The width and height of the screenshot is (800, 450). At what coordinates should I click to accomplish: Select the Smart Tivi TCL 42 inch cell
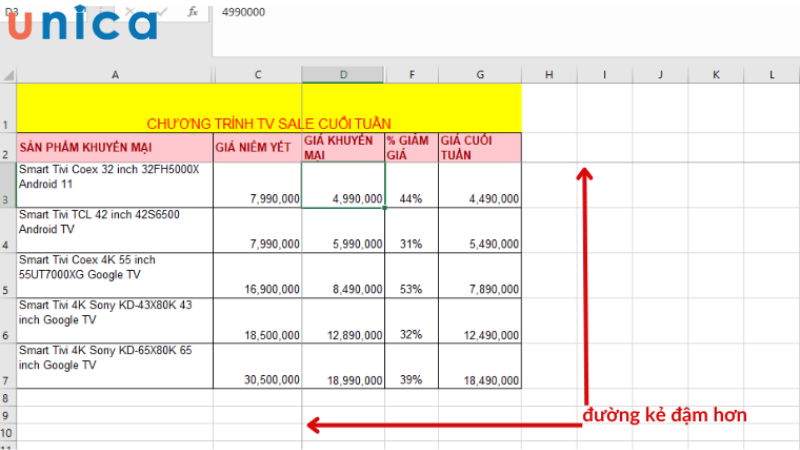115,230
